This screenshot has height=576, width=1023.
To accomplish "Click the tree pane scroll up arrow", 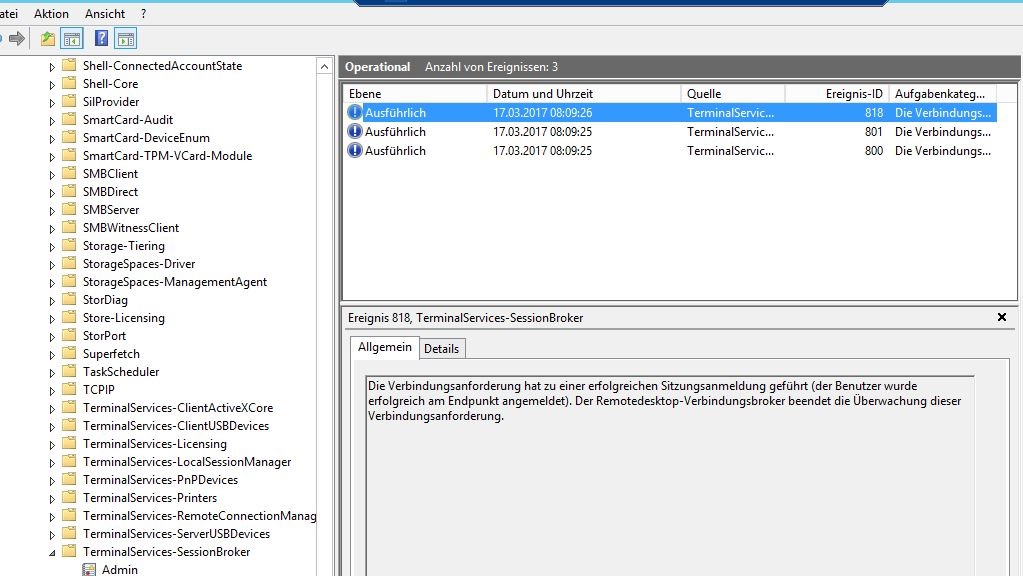I will click(x=324, y=66).
